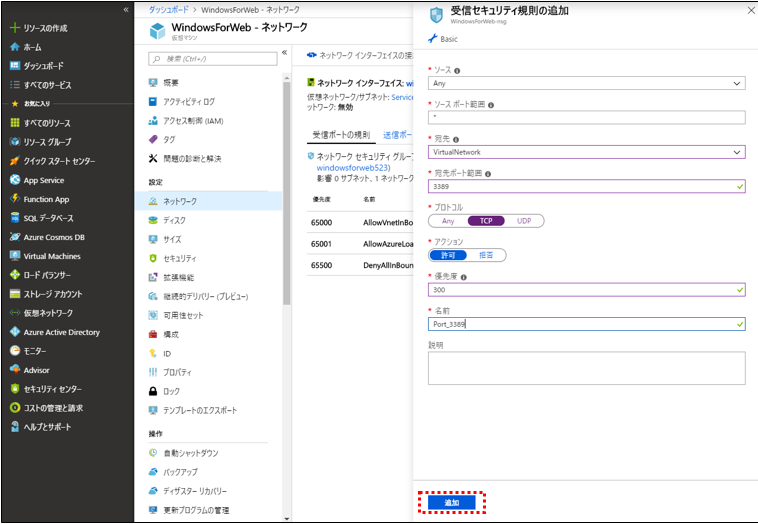758x524 pixels.
Task: Click the resource menu vertical scrollbar
Action: click(287, 193)
